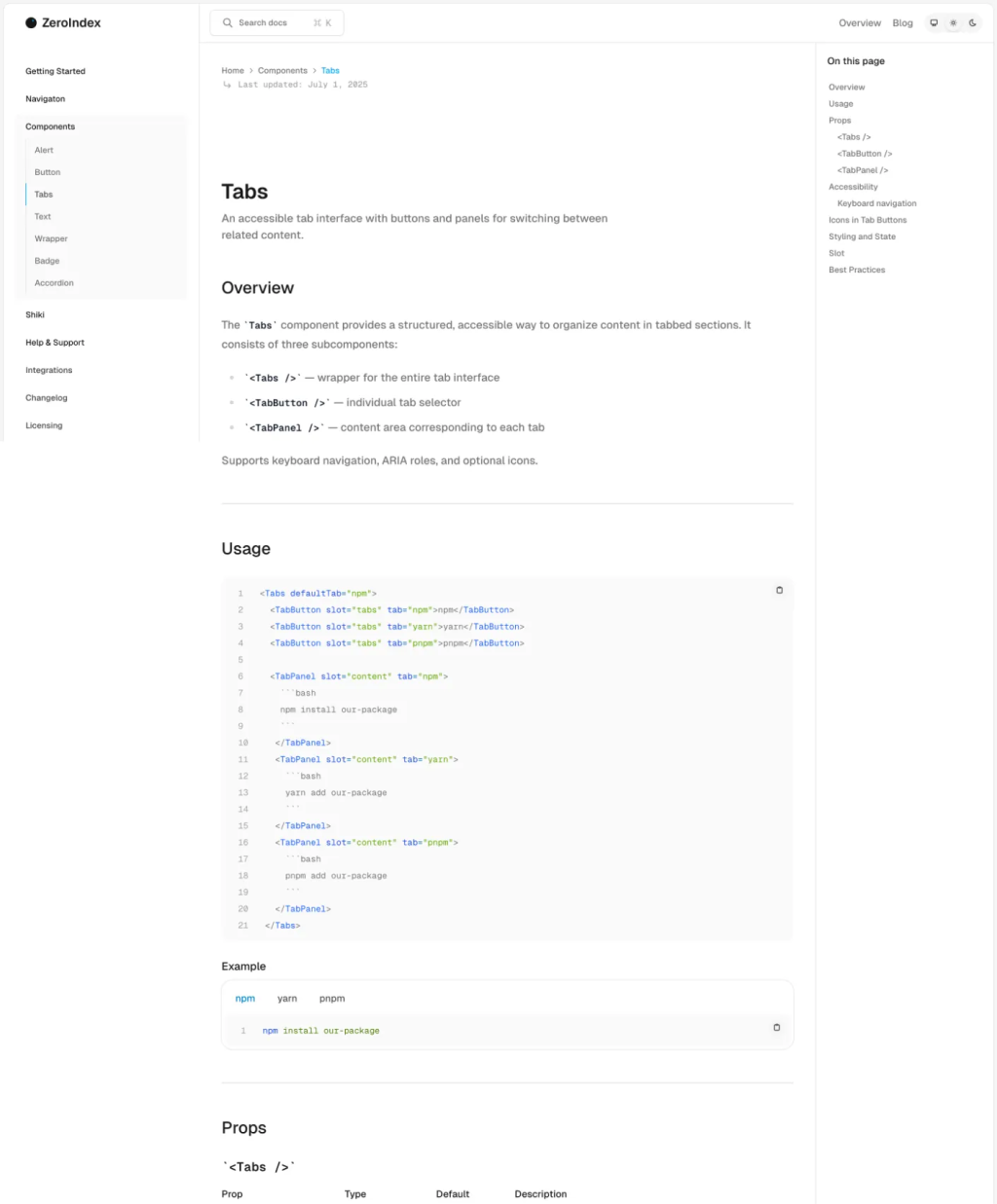Copy the Usage code snippet
The width and height of the screenshot is (997, 1204).
[x=779, y=590]
